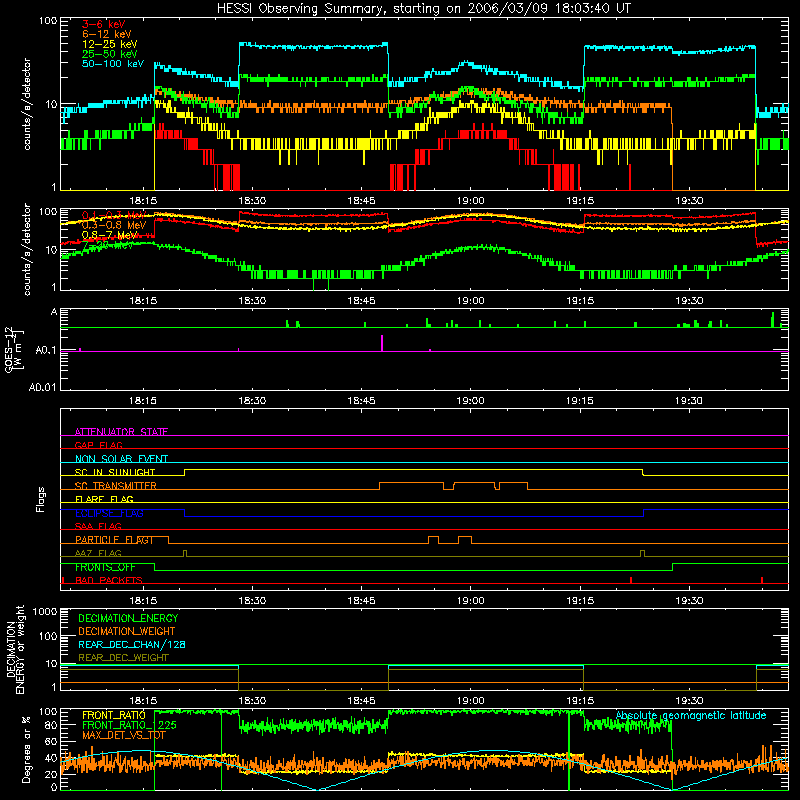Click the GOES-12 axis label
Screen dimensions: 800x800
coord(13,349)
